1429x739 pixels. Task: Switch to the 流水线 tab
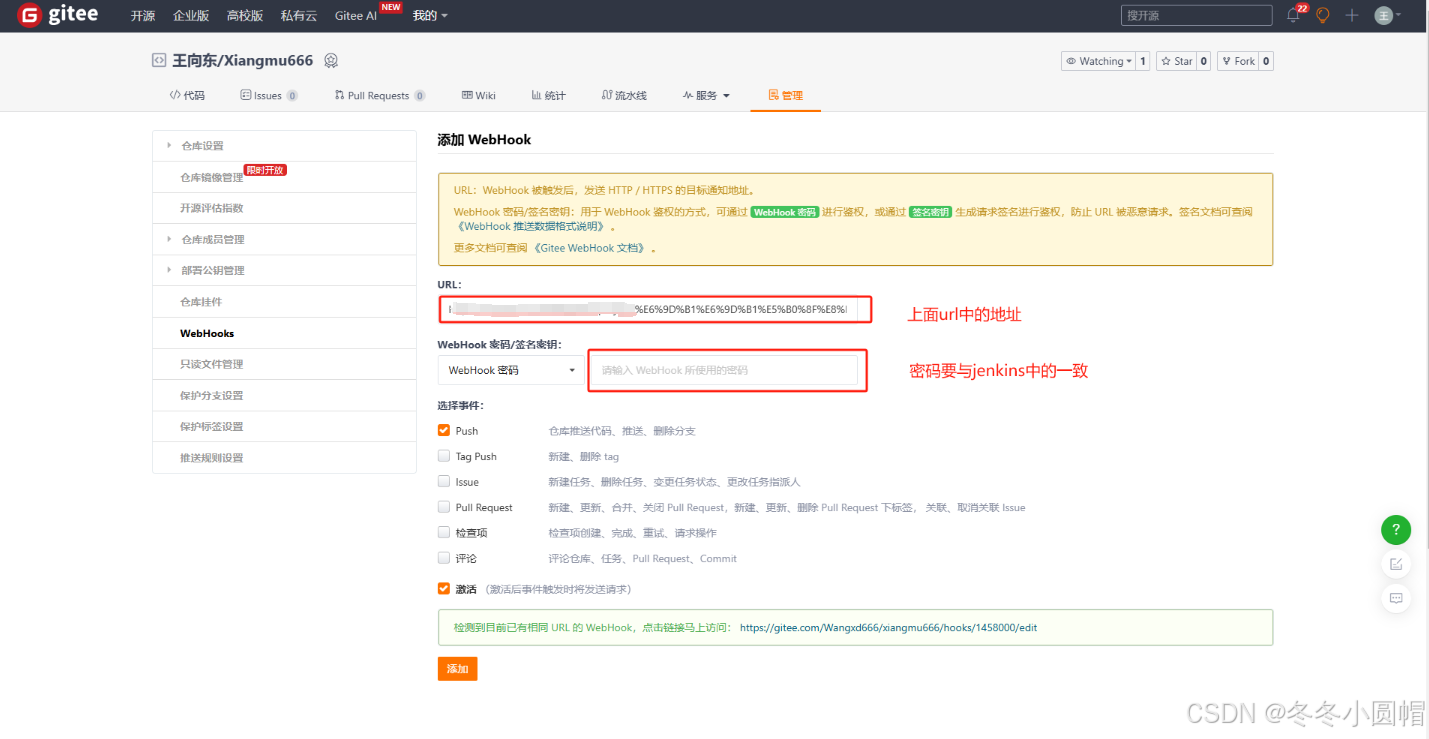(624, 95)
